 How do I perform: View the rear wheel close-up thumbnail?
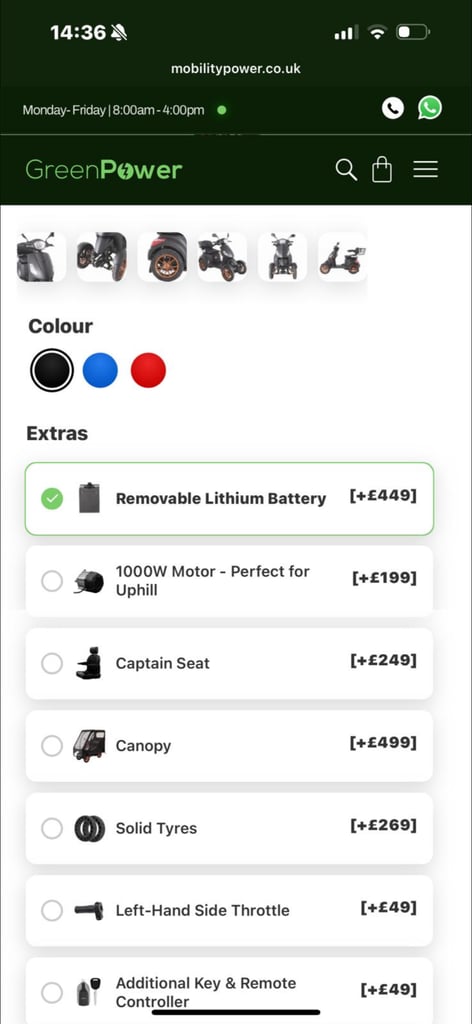(163, 257)
